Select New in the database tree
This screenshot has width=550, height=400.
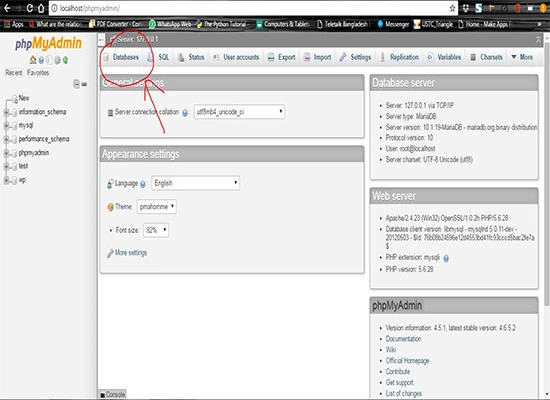24,98
